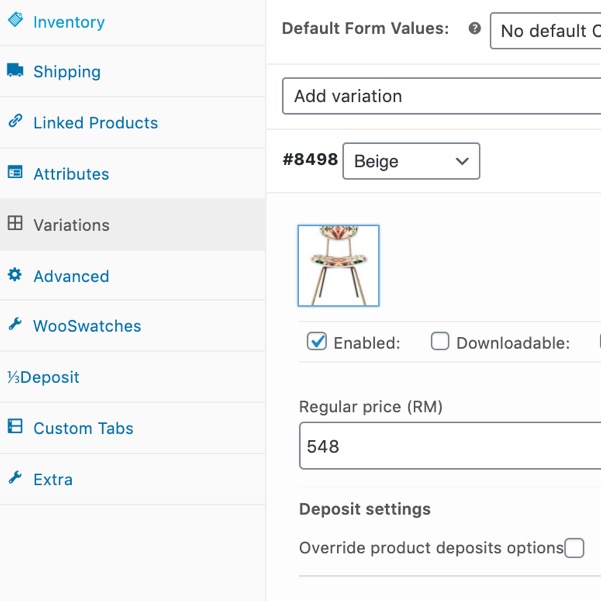The width and height of the screenshot is (601, 601).
Task: Click the Default Form Values help icon
Action: click(x=475, y=28)
